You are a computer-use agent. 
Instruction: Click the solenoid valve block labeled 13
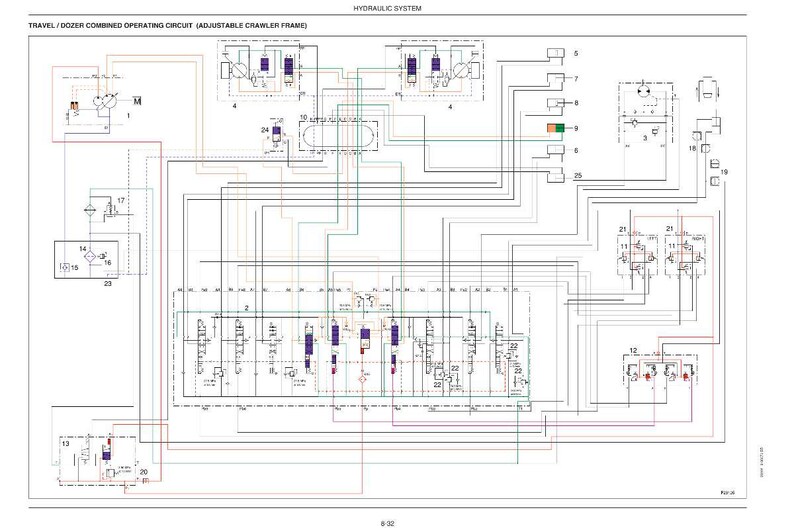pyautogui.click(x=98, y=461)
